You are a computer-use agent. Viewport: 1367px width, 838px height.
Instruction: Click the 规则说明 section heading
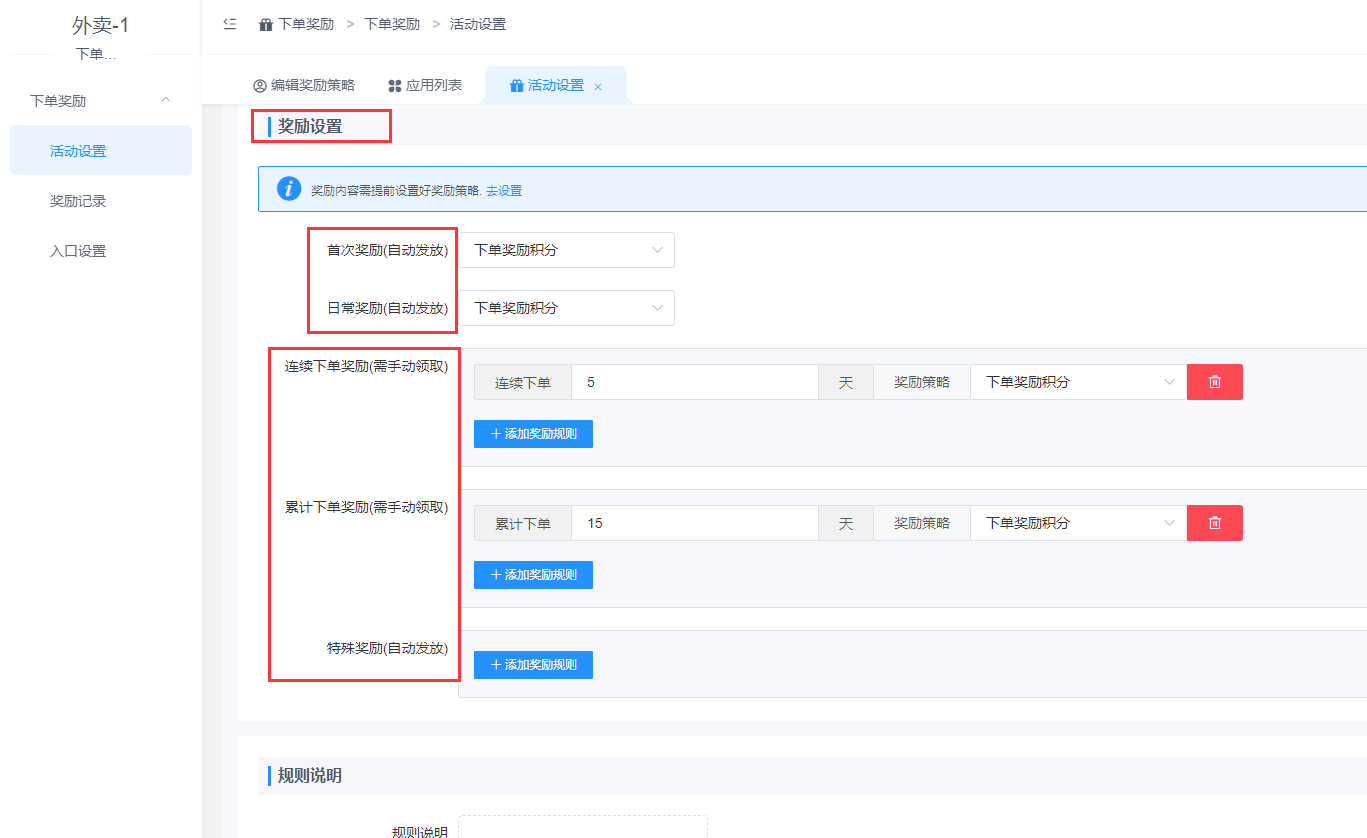310,776
